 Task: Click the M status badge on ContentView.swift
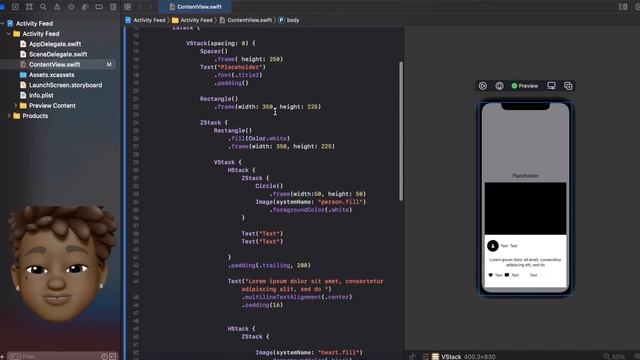click(x=109, y=64)
